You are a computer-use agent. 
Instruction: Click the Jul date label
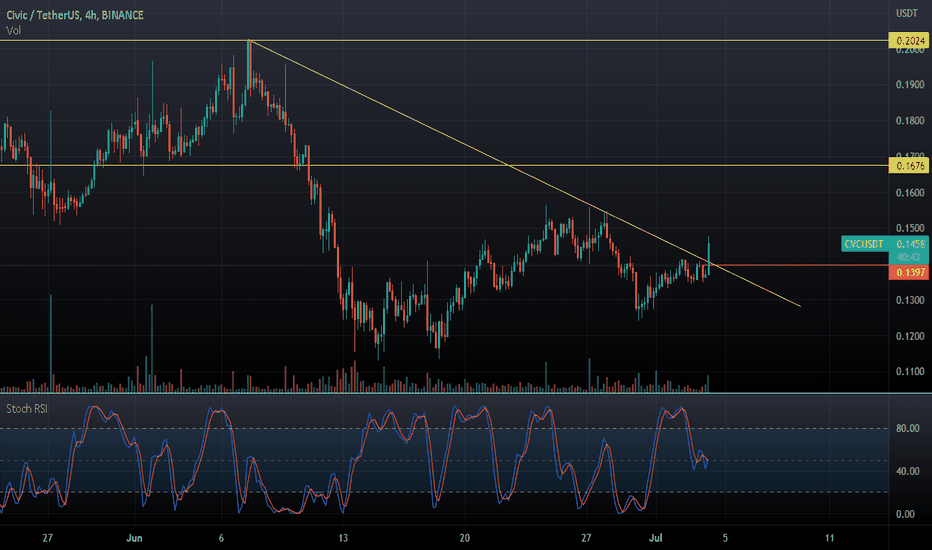pyautogui.click(x=656, y=538)
